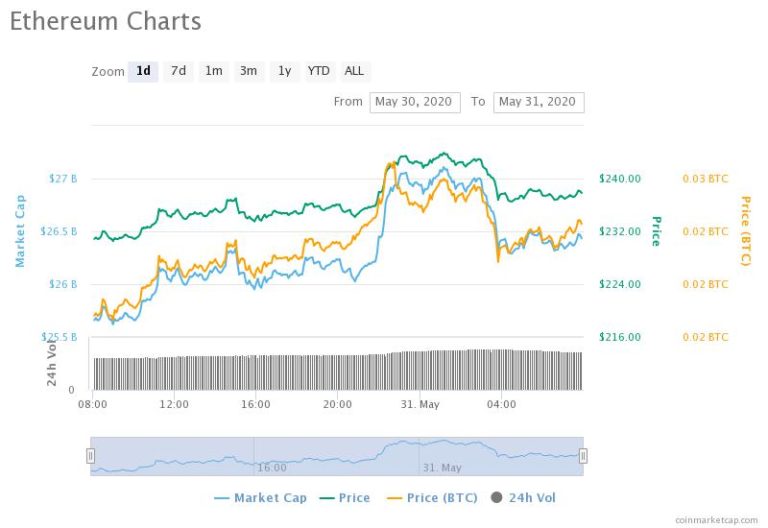This screenshot has width=768, height=528.
Task: Select the 1d zoom range
Action: pos(143,71)
